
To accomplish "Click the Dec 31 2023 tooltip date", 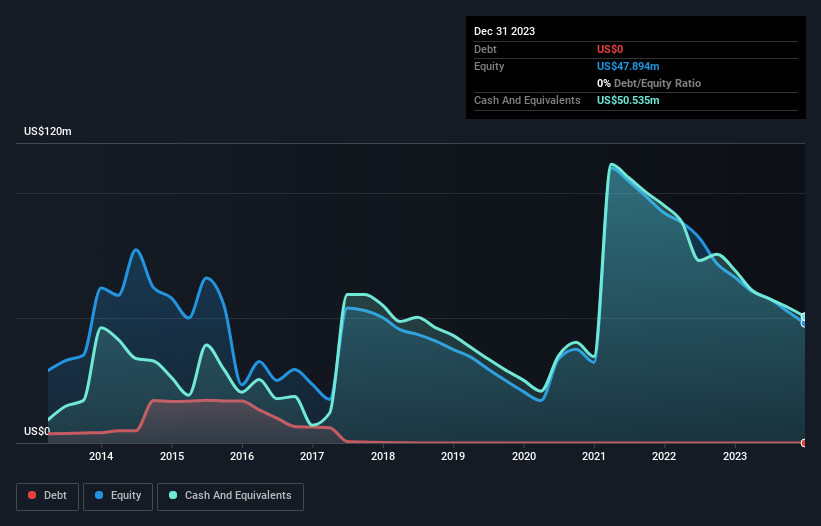I will 504,31.
